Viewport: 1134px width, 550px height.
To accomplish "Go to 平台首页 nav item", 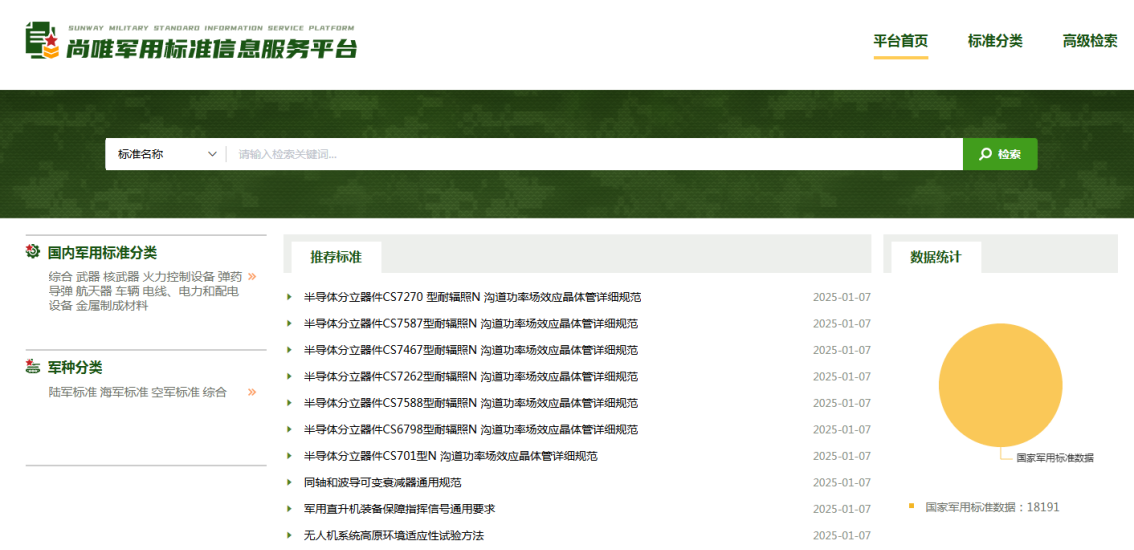I will pos(900,41).
